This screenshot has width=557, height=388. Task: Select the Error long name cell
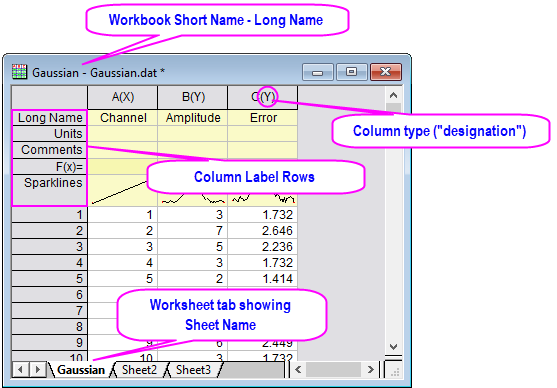[263, 118]
